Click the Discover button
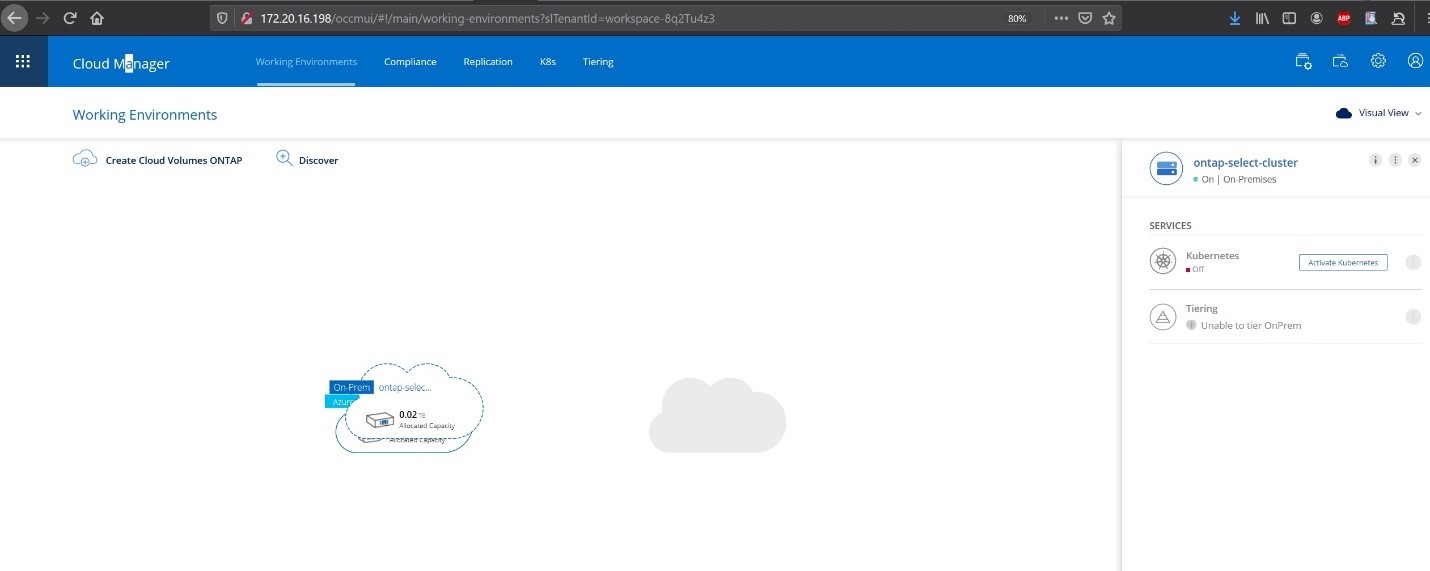Image resolution: width=1430 pixels, height=571 pixels. click(x=318, y=160)
